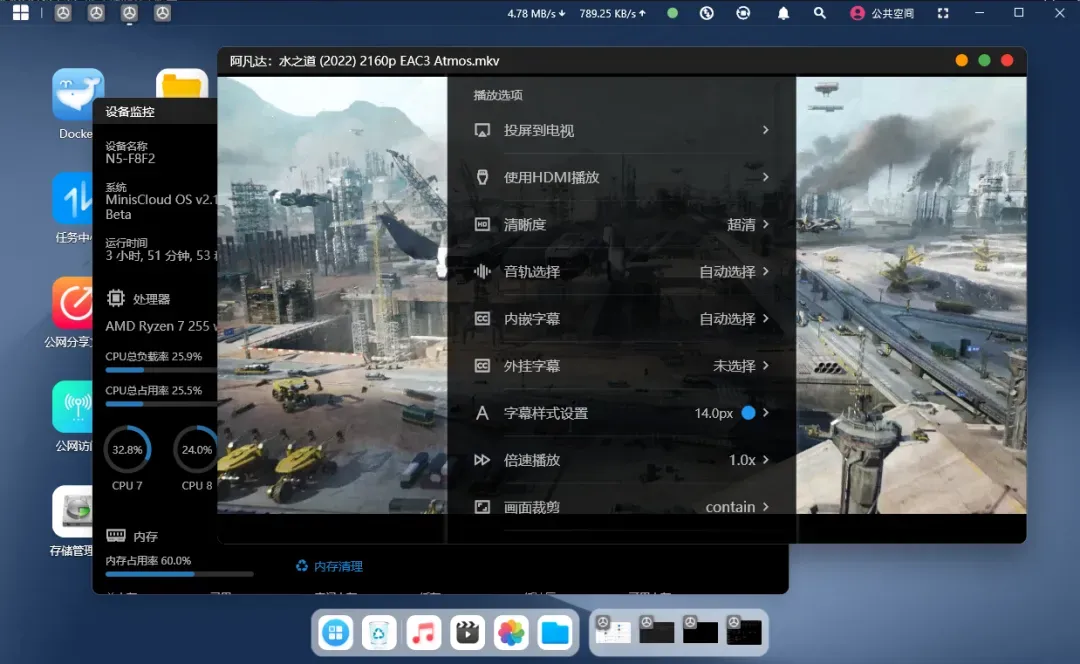Open the Docker desktop icon
The image size is (1080, 664).
pyautogui.click(x=78, y=95)
